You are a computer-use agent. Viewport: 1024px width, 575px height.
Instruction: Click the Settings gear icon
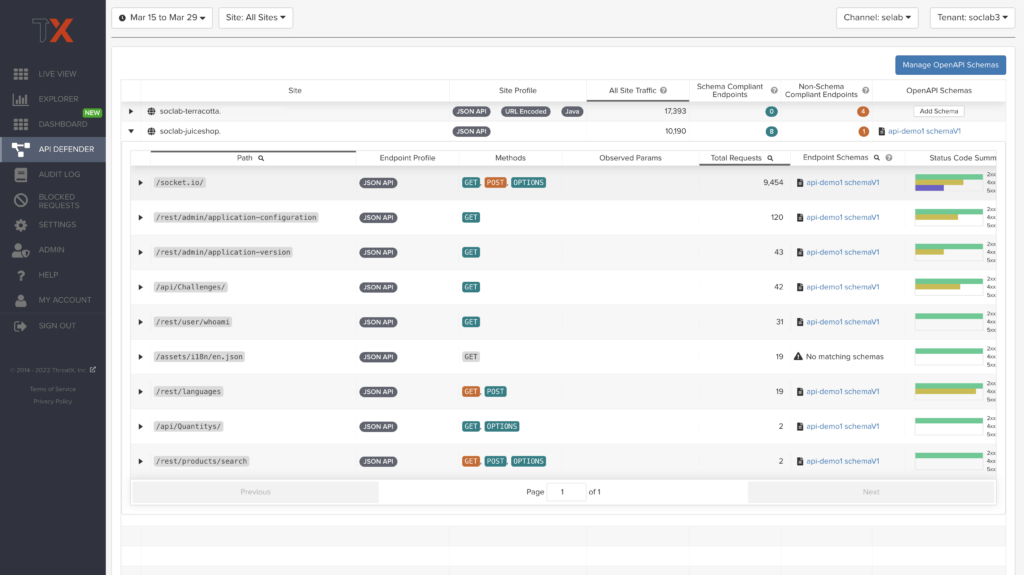point(21,225)
